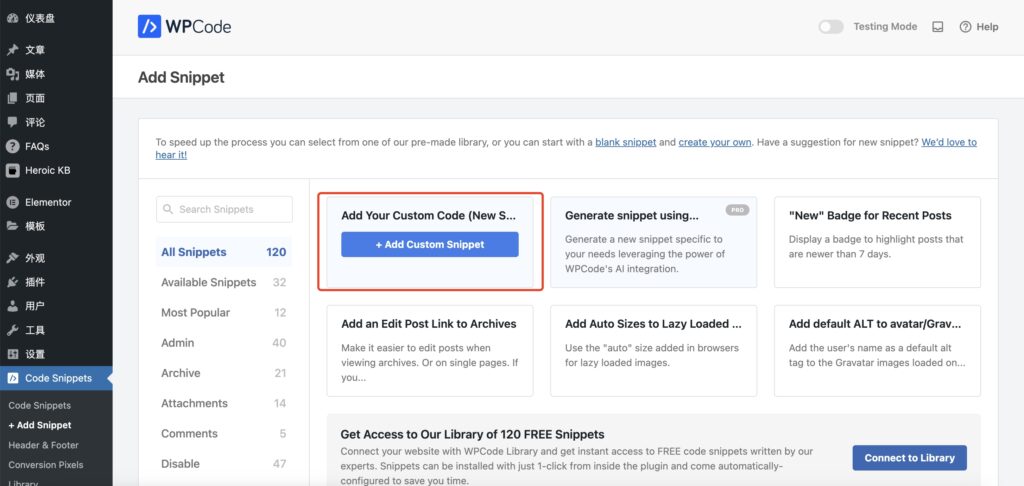Click the wrench icon next to 工具
Viewport: 1024px width, 486px height.
pos(12,330)
